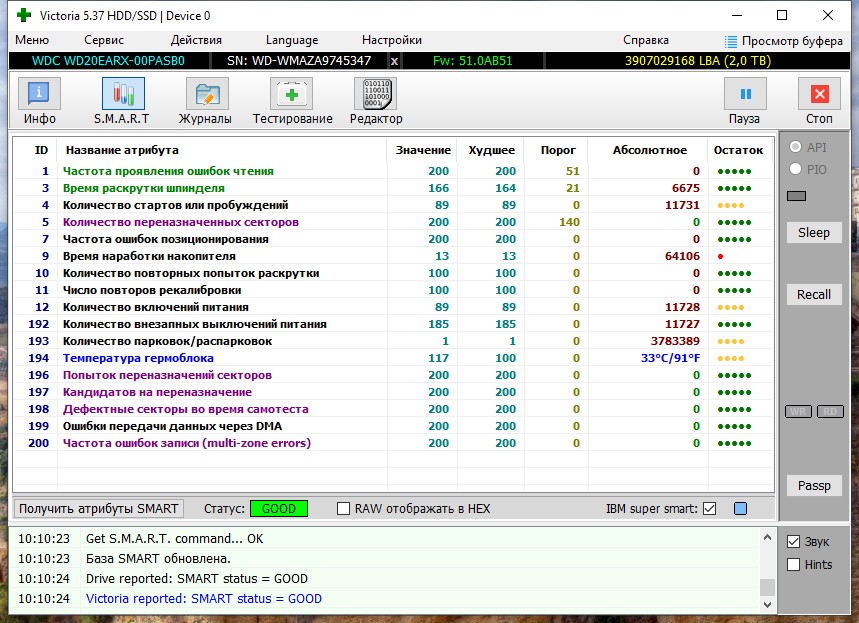Click the green GOOD status indicator

click(279, 508)
